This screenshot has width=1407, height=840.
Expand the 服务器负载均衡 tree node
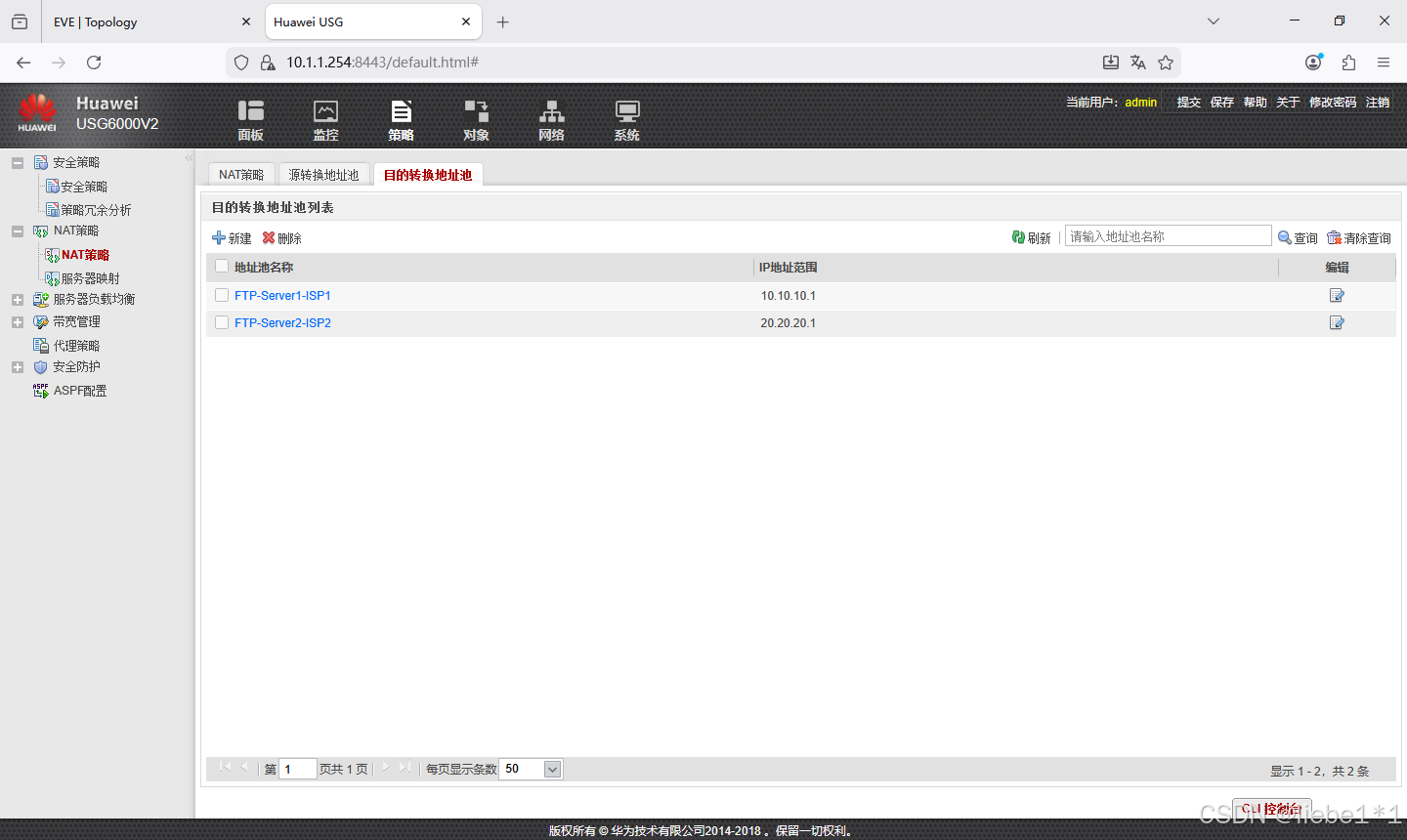18,300
